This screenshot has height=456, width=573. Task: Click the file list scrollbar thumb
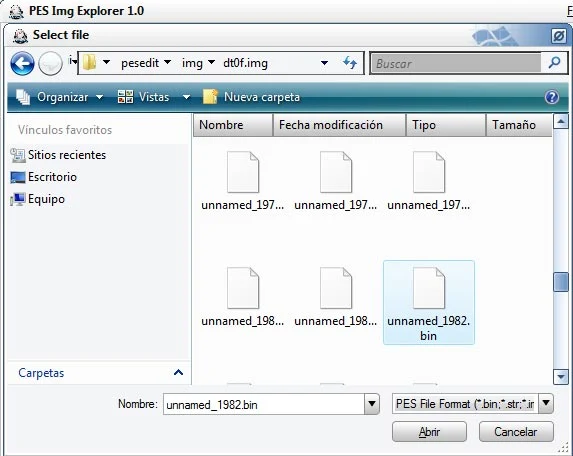tap(561, 282)
